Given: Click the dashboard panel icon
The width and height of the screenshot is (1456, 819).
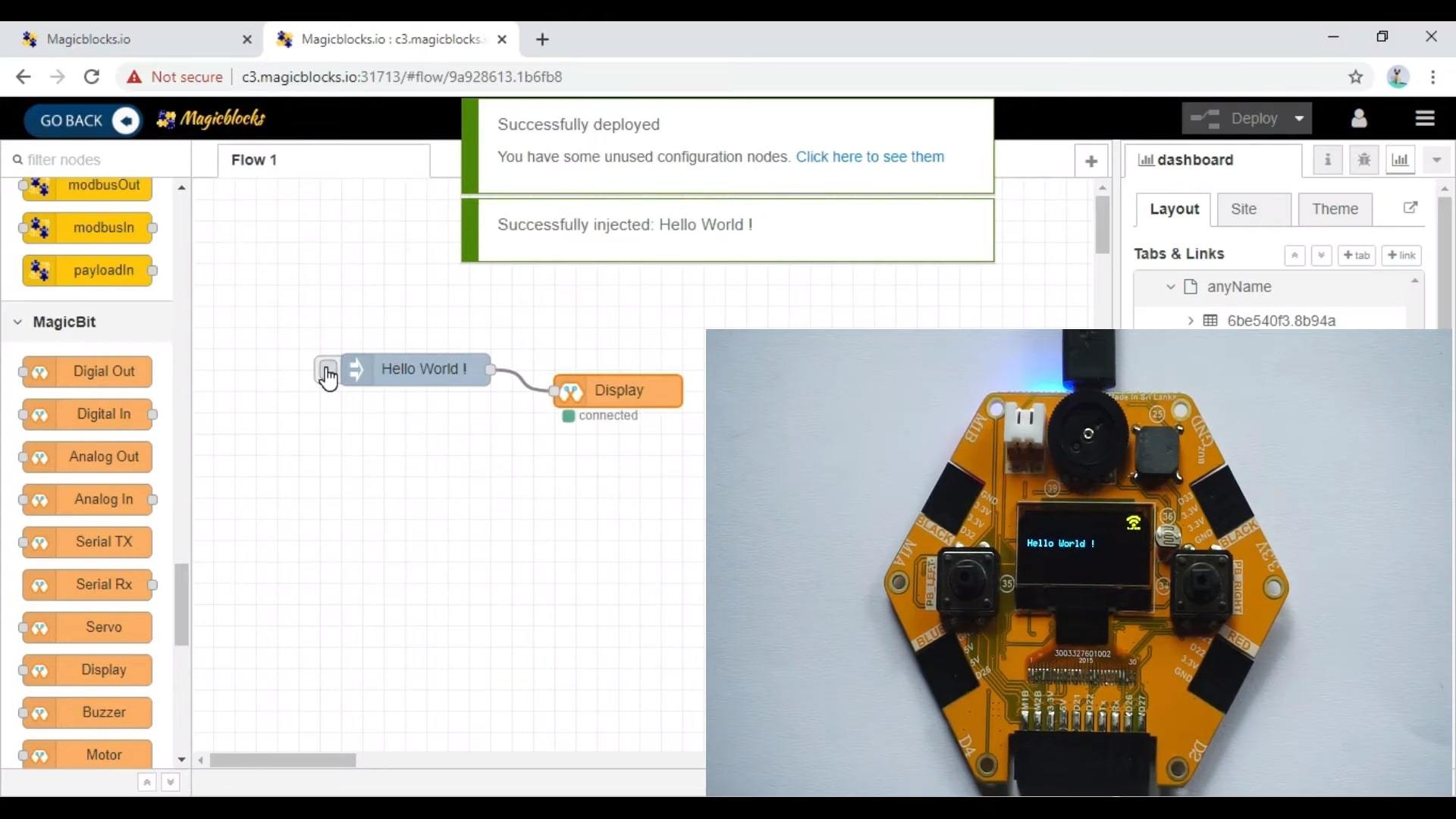Looking at the screenshot, I should [1399, 160].
